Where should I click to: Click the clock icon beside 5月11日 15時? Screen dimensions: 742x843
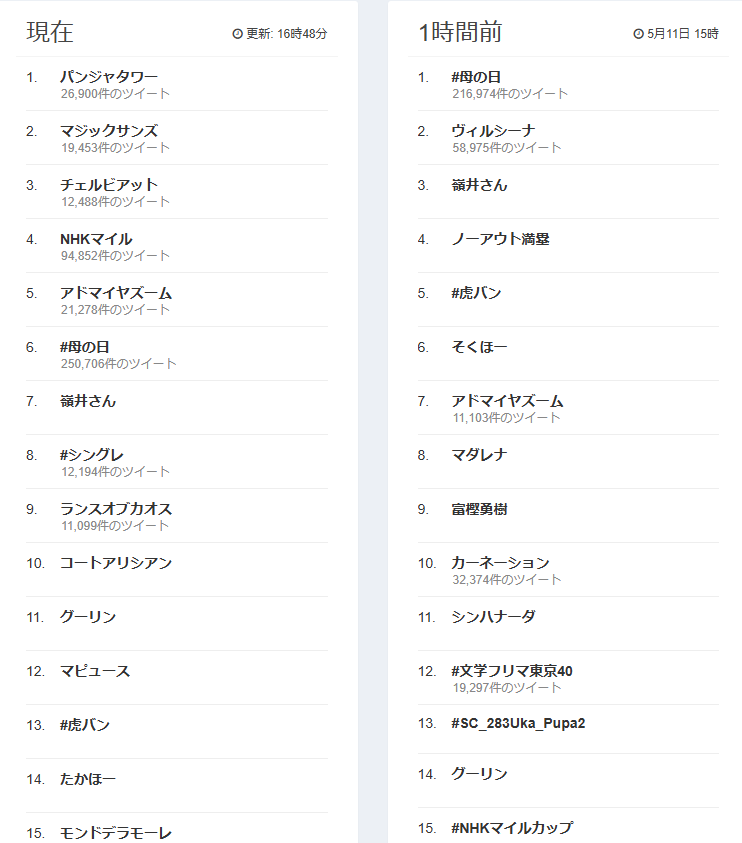click(638, 34)
